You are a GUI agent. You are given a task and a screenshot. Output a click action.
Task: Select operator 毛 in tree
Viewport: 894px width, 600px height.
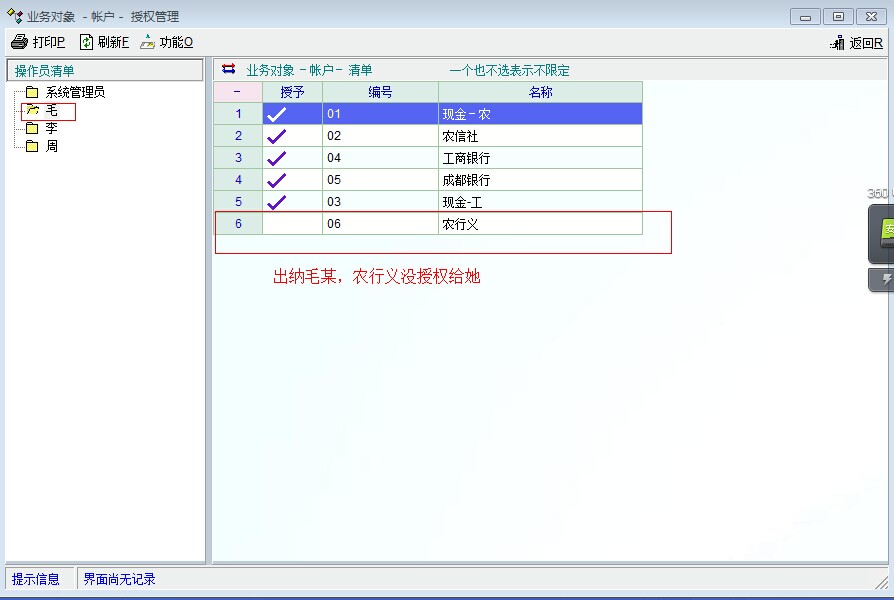click(x=51, y=110)
